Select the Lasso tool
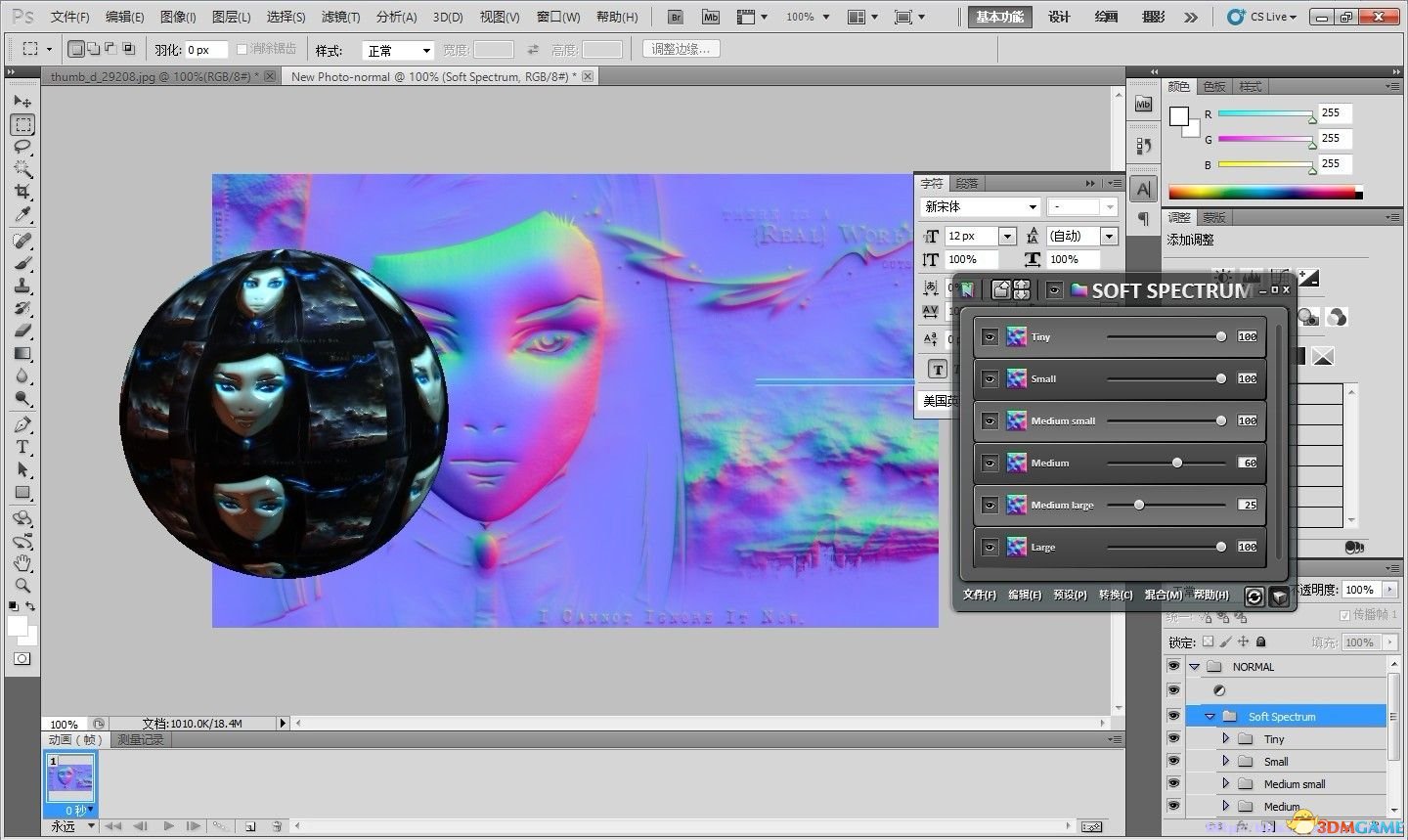The height and width of the screenshot is (840, 1408). (x=22, y=147)
